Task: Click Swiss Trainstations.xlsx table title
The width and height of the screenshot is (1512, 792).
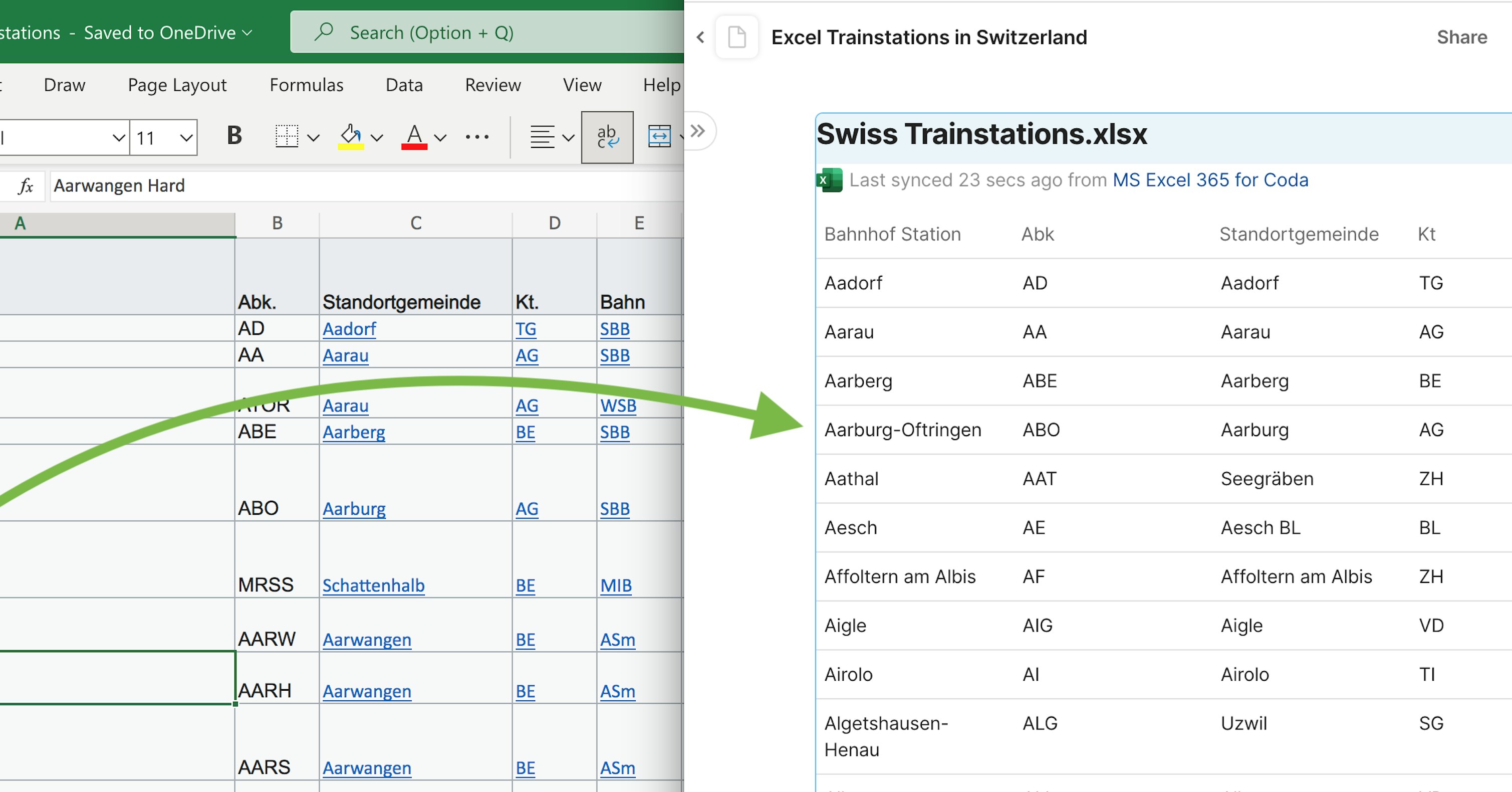Action: point(982,134)
